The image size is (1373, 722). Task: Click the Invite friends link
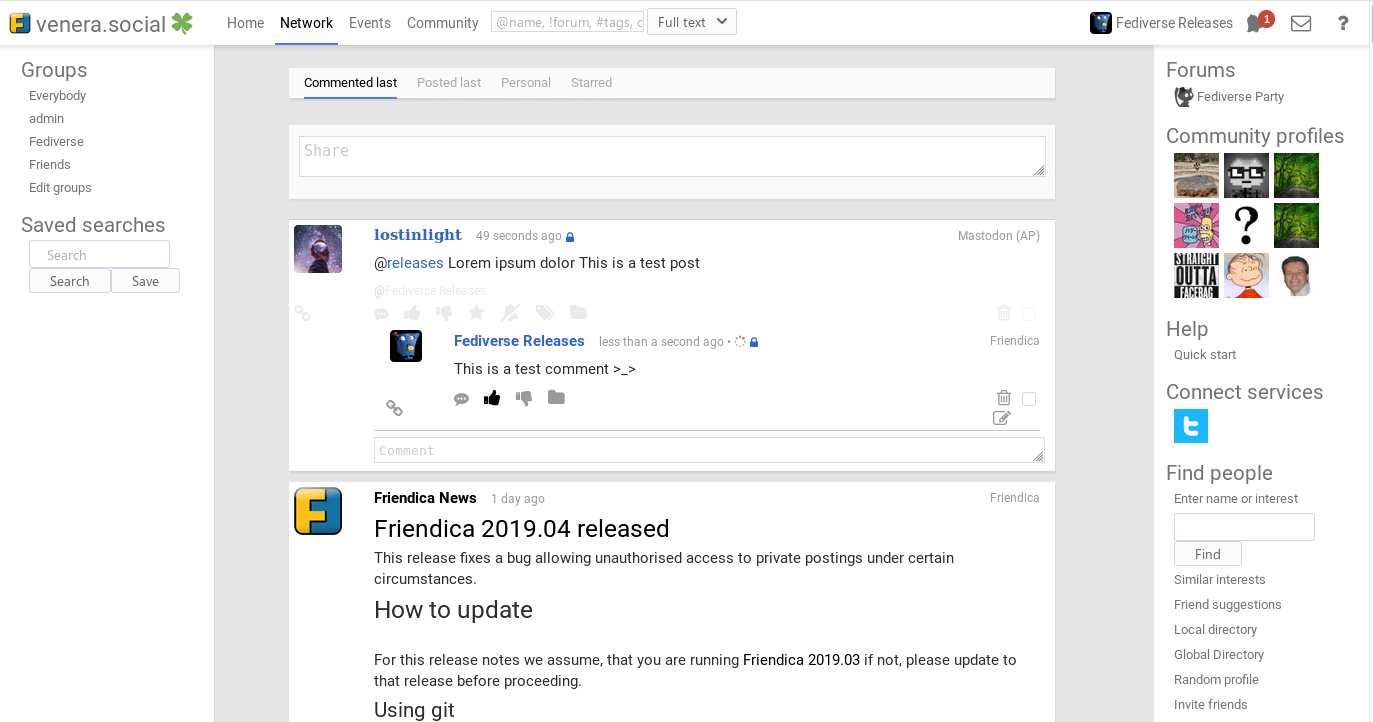1211,705
